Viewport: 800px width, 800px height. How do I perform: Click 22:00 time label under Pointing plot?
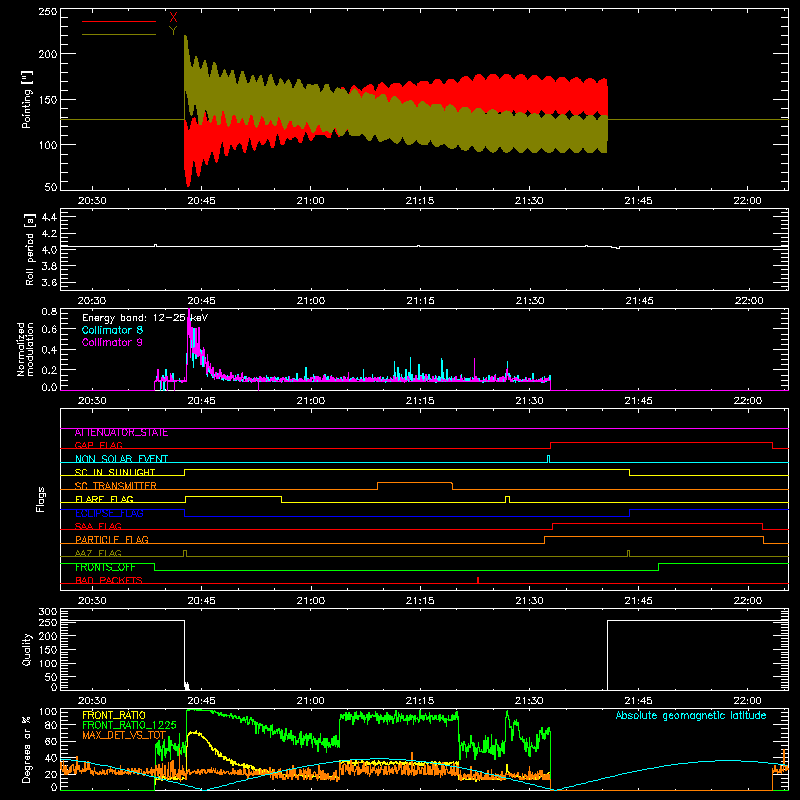point(748,201)
